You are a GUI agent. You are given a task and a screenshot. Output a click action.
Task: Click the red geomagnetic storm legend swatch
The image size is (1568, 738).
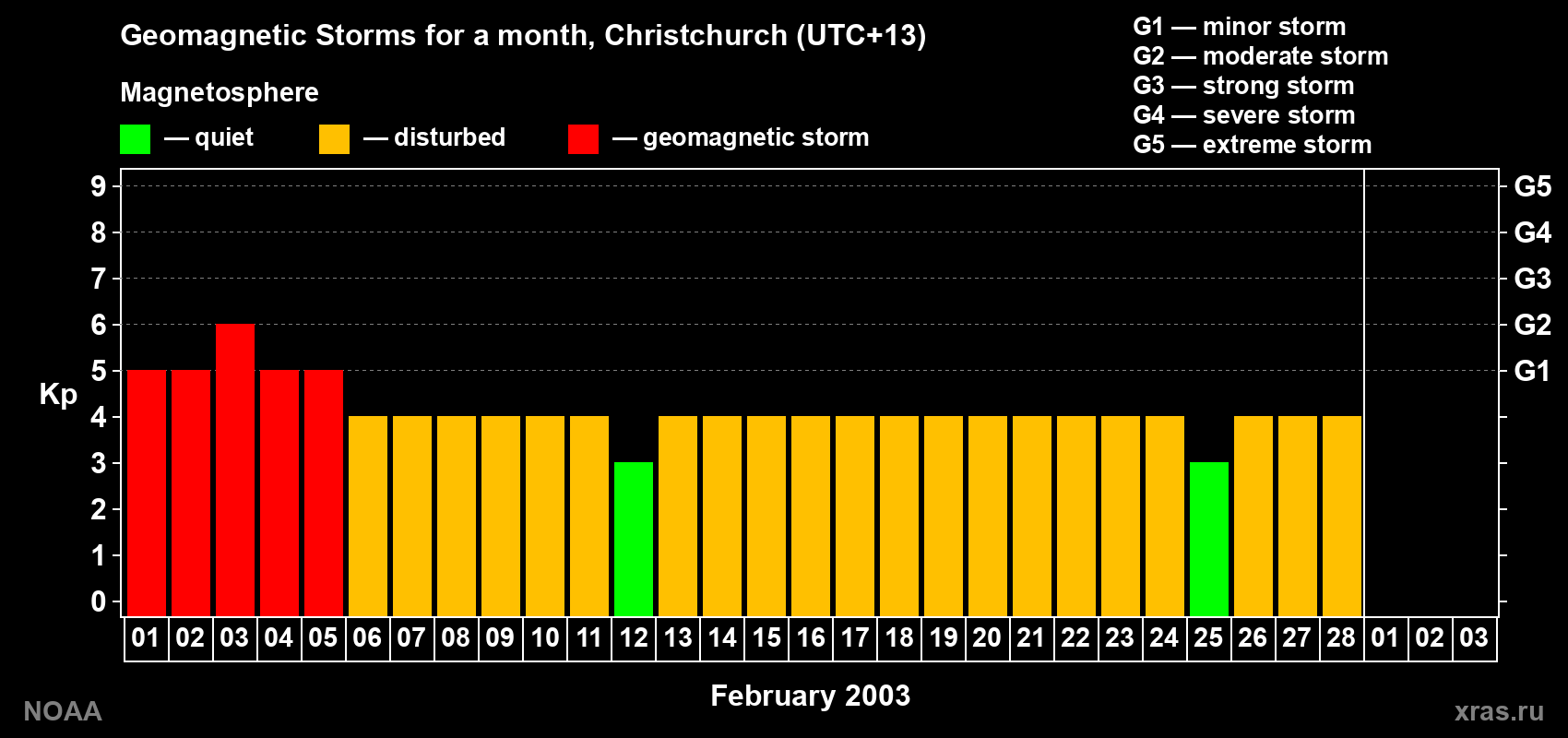(x=583, y=139)
